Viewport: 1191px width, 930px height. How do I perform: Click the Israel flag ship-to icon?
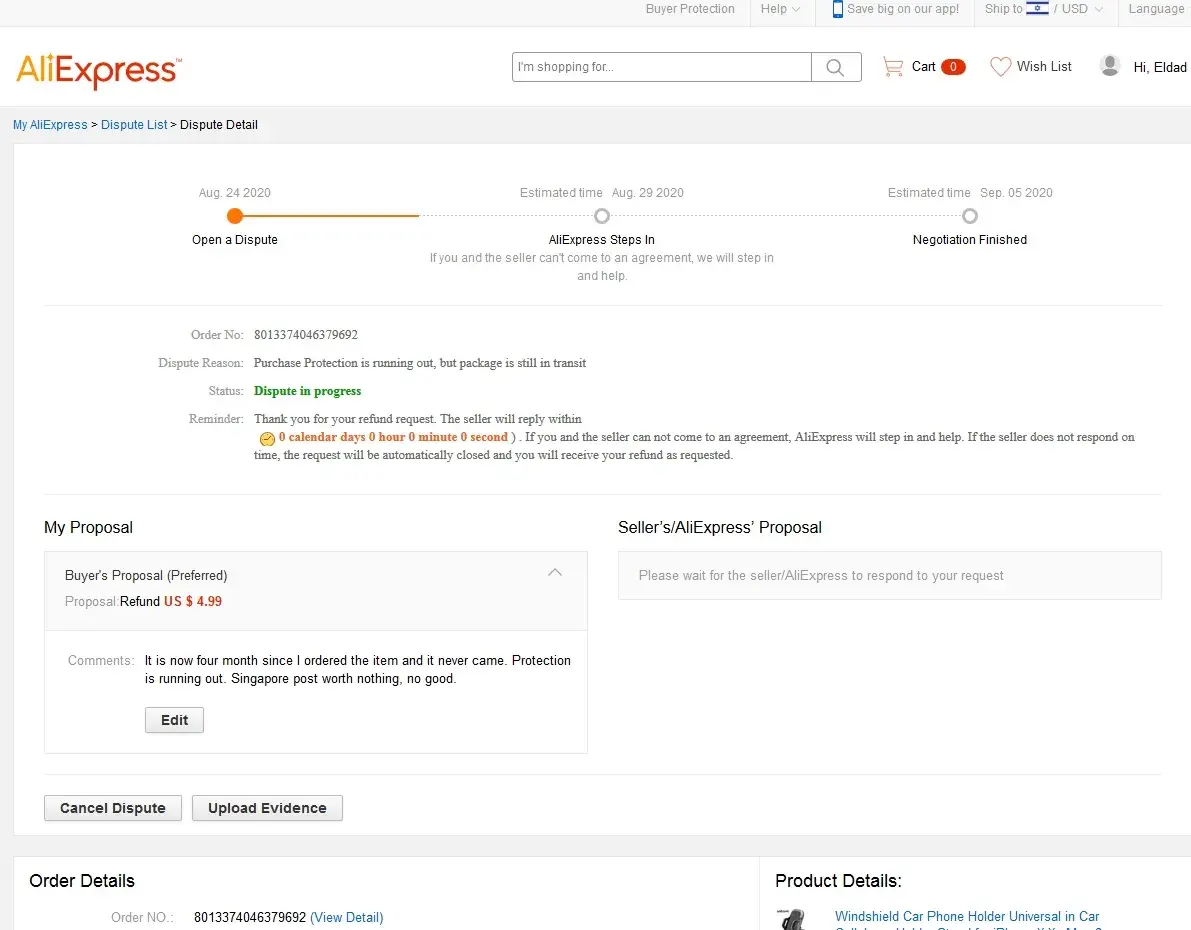[x=1037, y=9]
